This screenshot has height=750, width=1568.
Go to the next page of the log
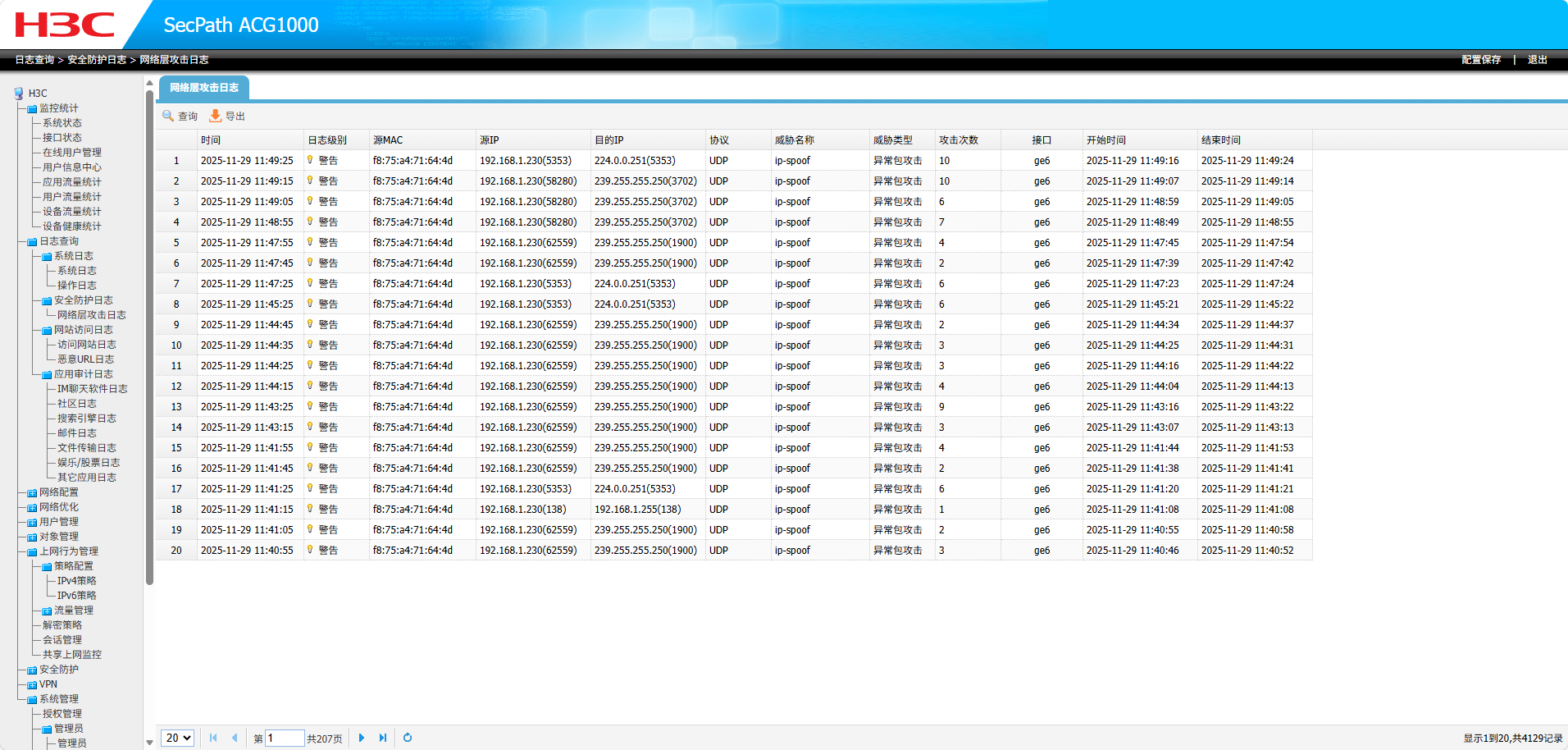tap(362, 738)
